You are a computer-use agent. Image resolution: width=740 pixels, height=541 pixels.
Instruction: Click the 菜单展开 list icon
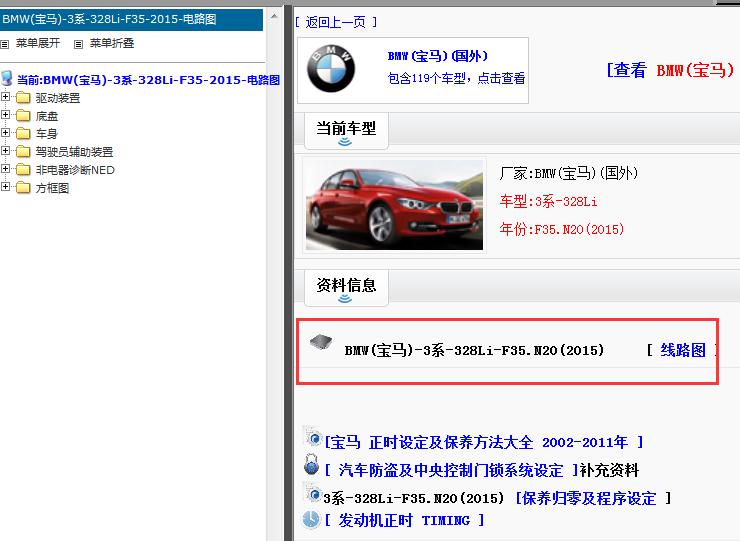(5, 44)
